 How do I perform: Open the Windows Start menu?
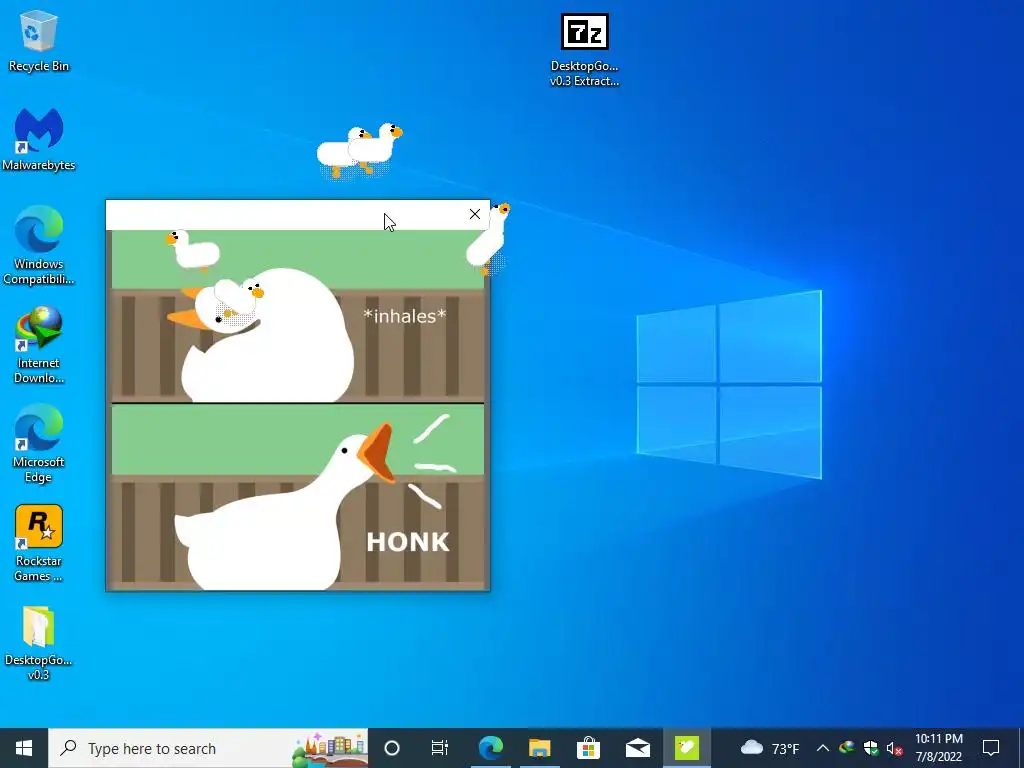coord(24,748)
